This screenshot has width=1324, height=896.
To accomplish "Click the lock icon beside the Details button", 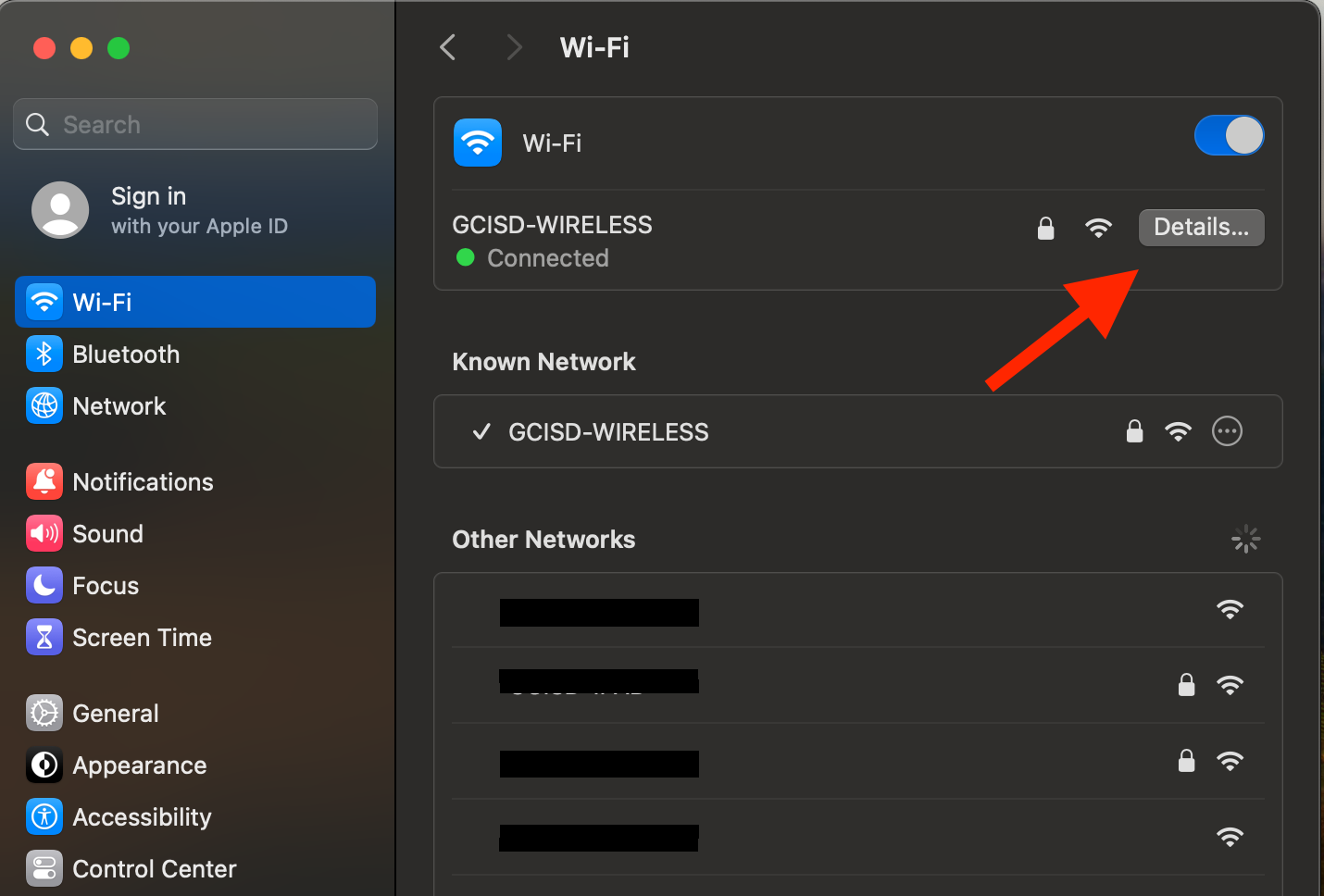I will click(1046, 228).
